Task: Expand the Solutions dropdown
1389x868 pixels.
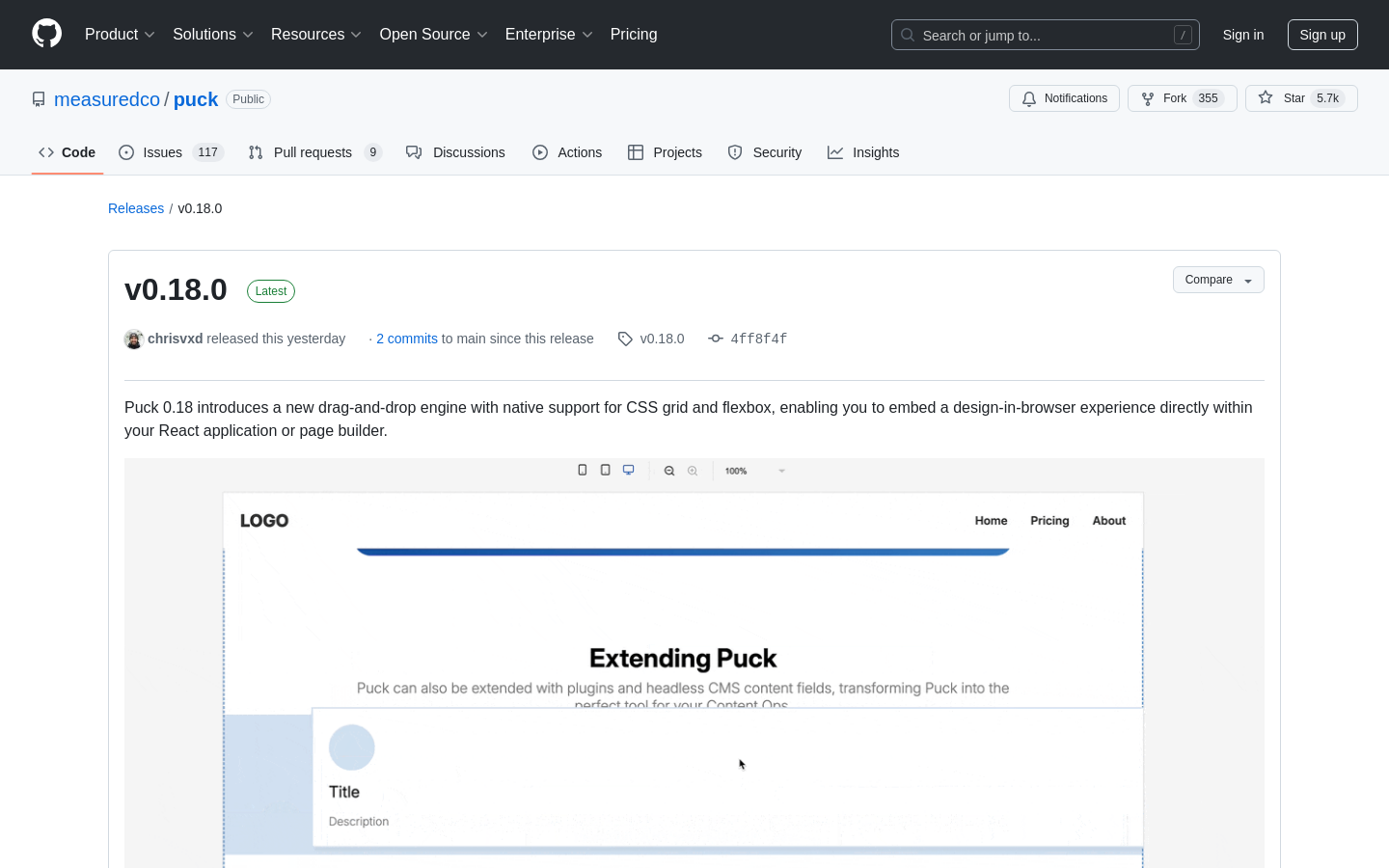Action: click(213, 35)
